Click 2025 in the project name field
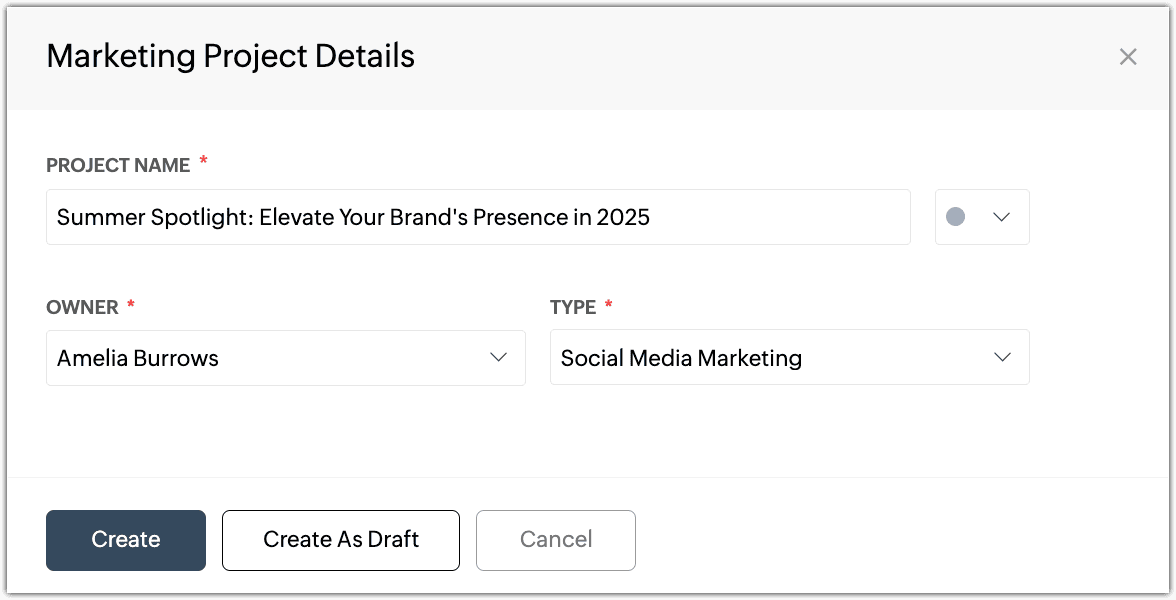Image resolution: width=1176 pixels, height=600 pixels. coord(623,217)
